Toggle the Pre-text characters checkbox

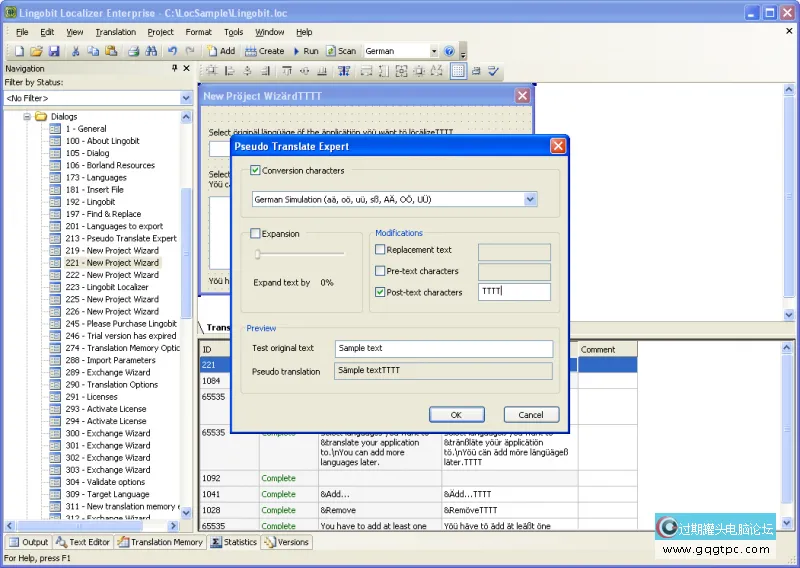380,271
